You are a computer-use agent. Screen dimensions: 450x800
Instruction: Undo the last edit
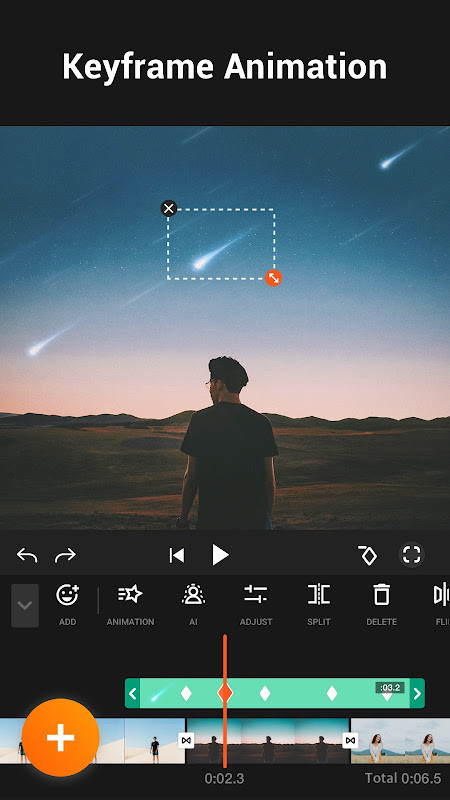click(x=27, y=555)
